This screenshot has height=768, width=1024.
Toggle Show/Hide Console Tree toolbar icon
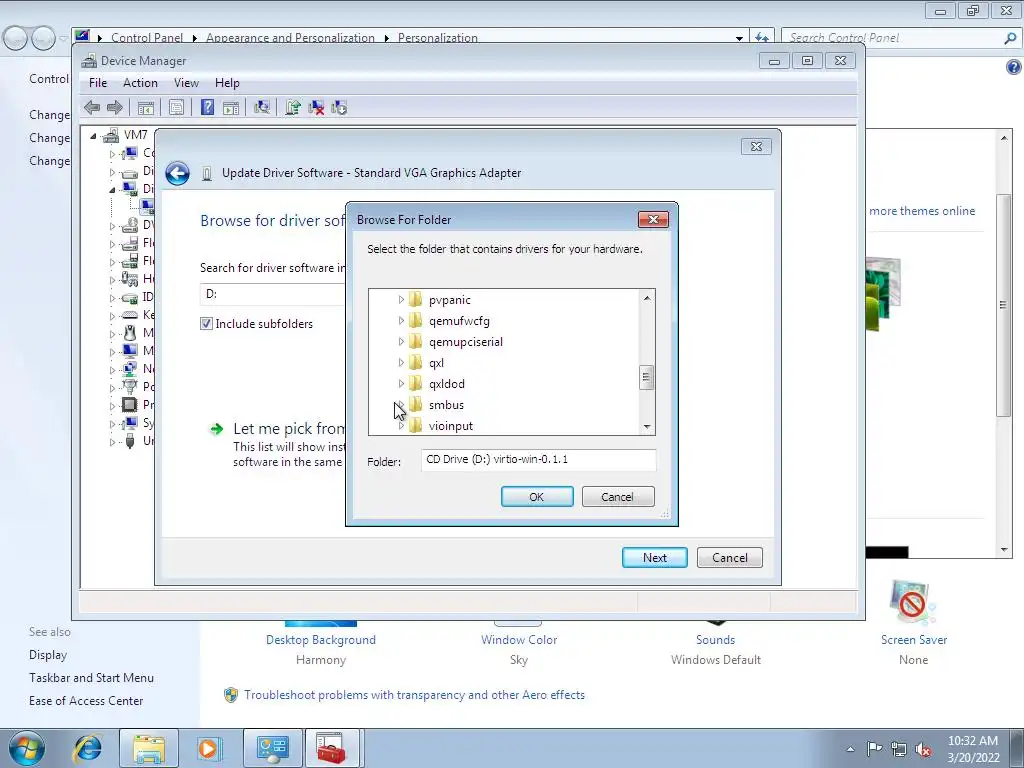pyautogui.click(x=146, y=108)
